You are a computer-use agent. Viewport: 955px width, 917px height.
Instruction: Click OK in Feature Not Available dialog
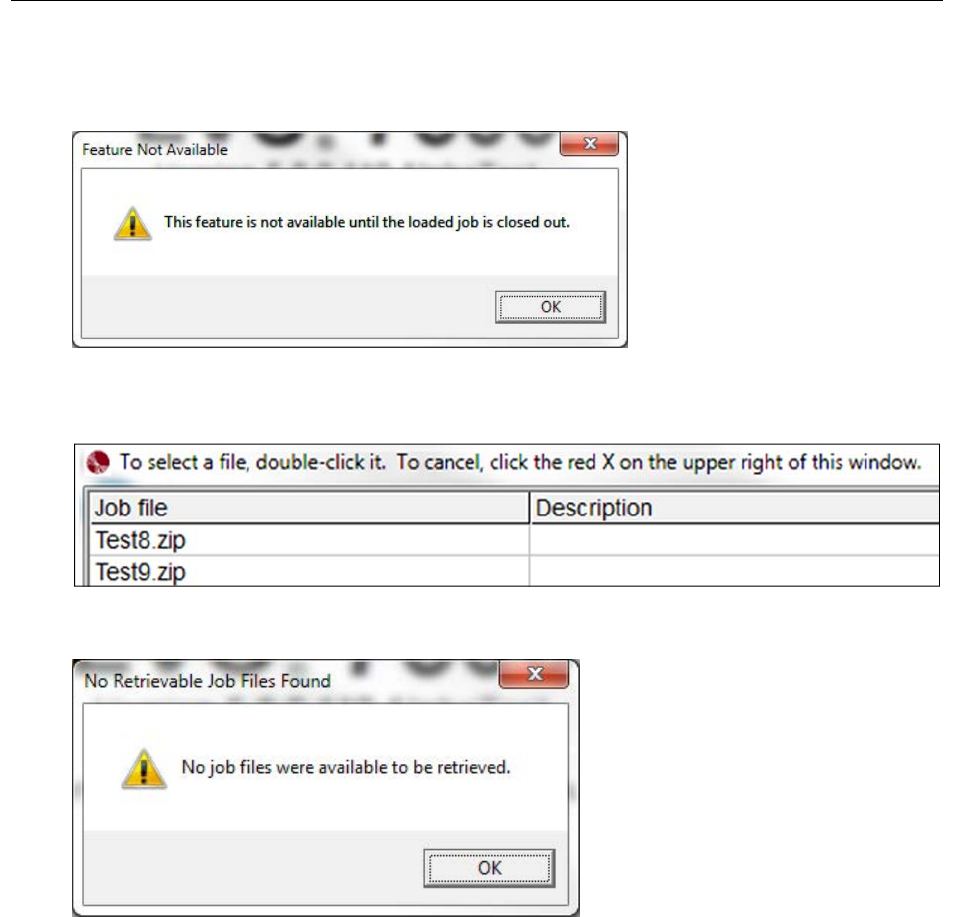click(550, 307)
